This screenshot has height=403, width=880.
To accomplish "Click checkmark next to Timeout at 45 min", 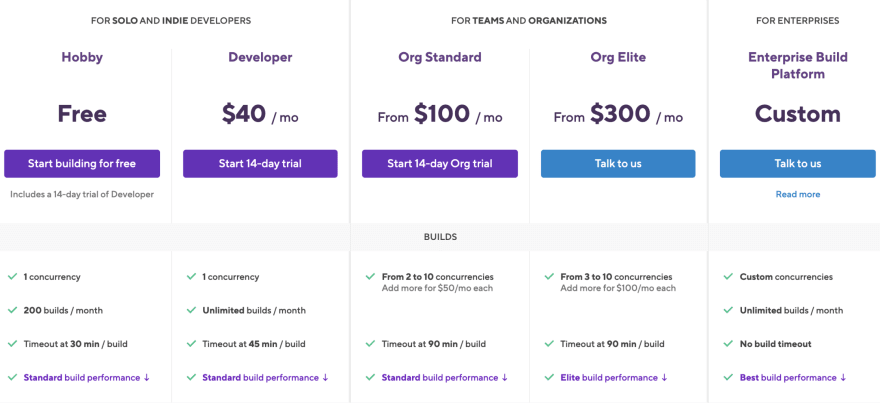I will [x=191, y=344].
